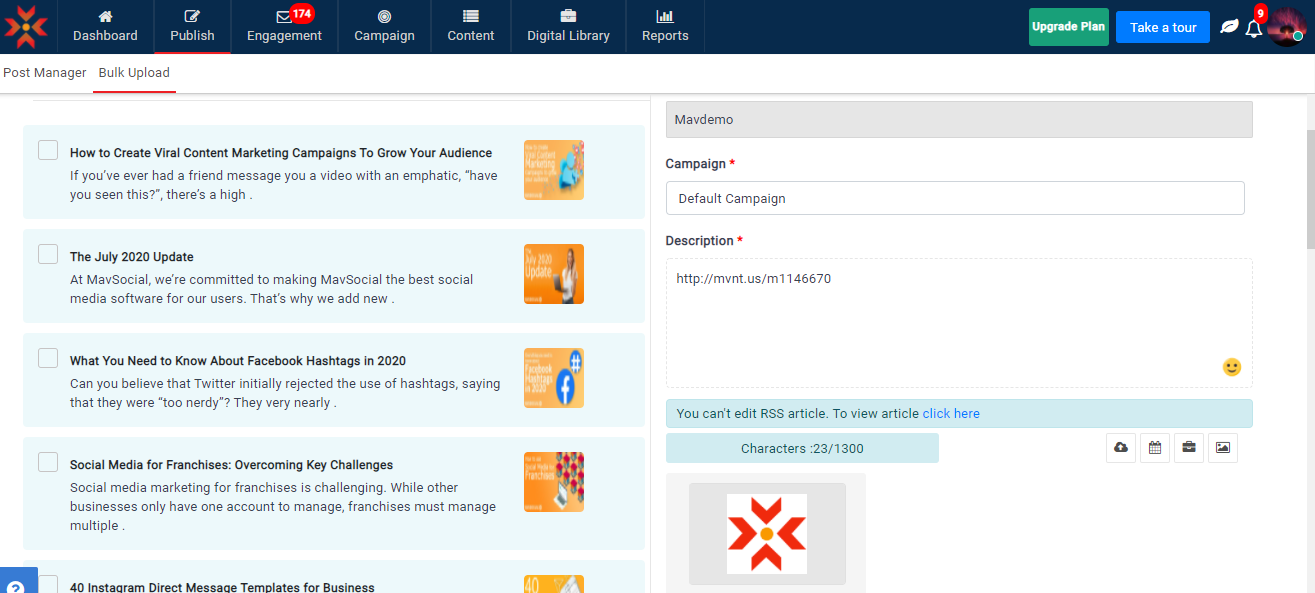Click the cloud upload icon
Screen dimensions: 1315x593
click(1121, 448)
